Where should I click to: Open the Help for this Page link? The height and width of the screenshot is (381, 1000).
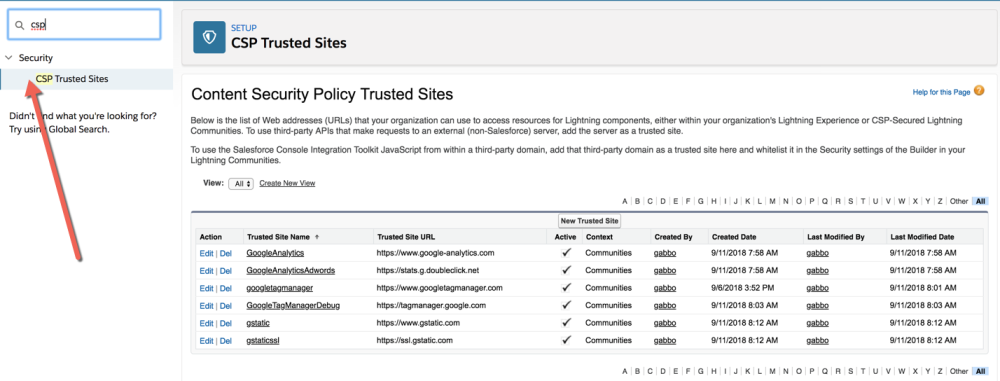(x=941, y=93)
